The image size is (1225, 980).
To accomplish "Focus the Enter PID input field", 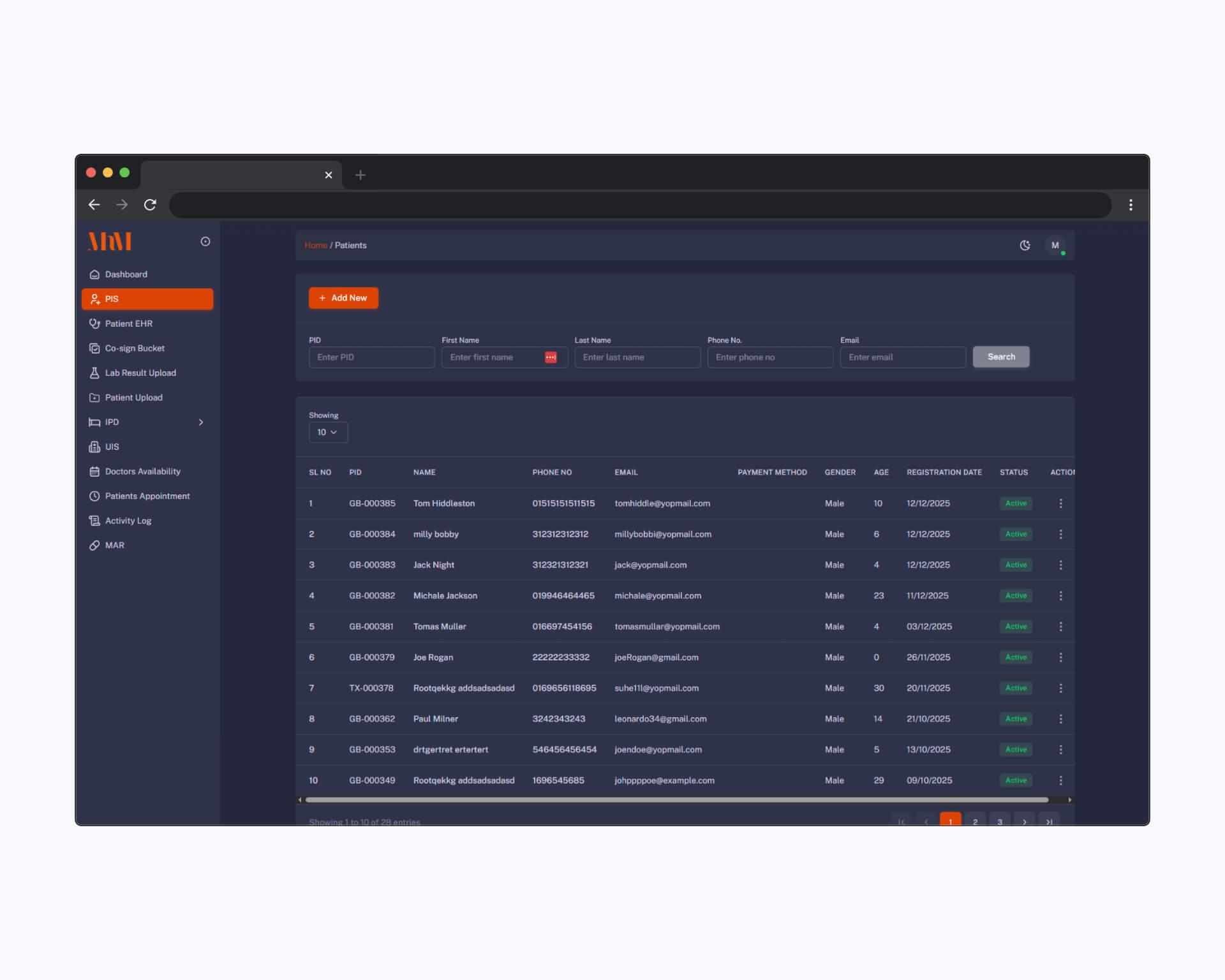I will [x=371, y=357].
